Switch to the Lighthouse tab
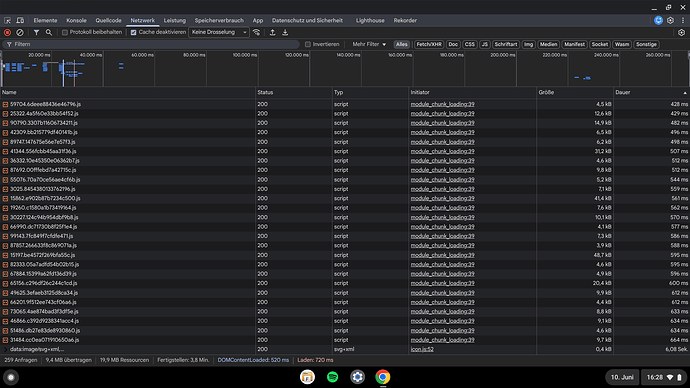Screen dimensions: 690x388 coord(370,21)
